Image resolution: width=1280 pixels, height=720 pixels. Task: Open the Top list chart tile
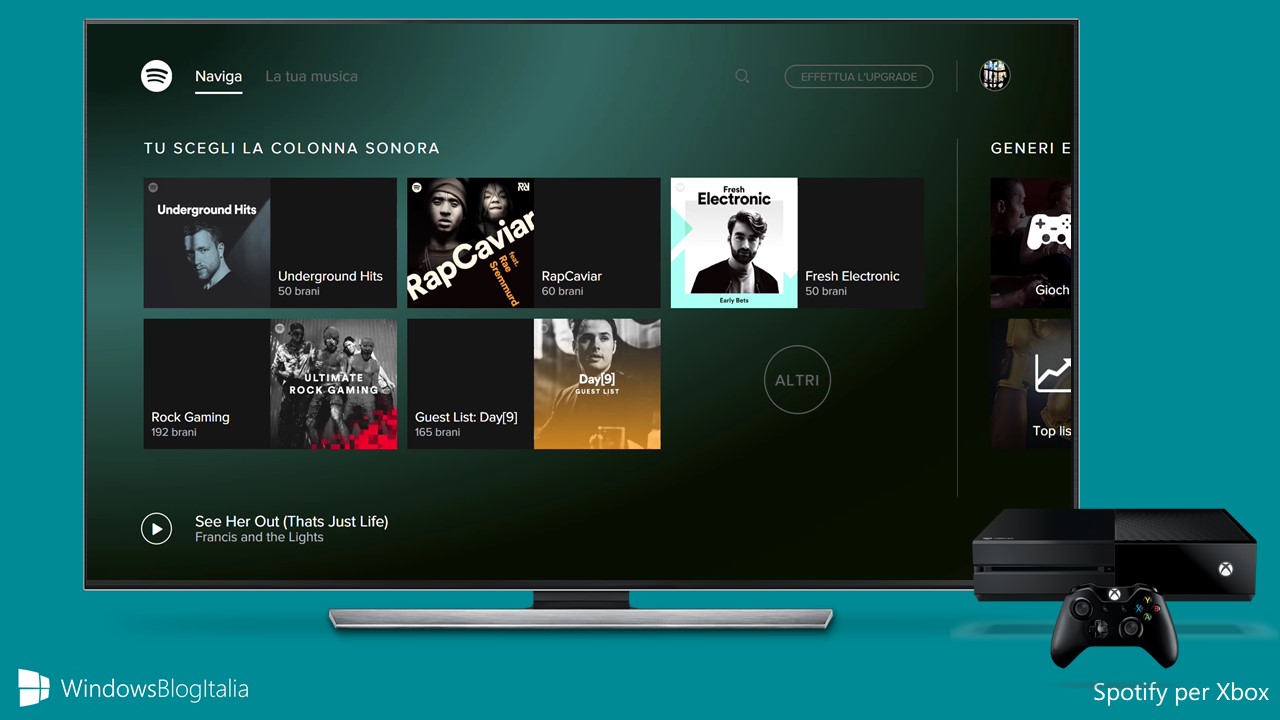click(1031, 384)
